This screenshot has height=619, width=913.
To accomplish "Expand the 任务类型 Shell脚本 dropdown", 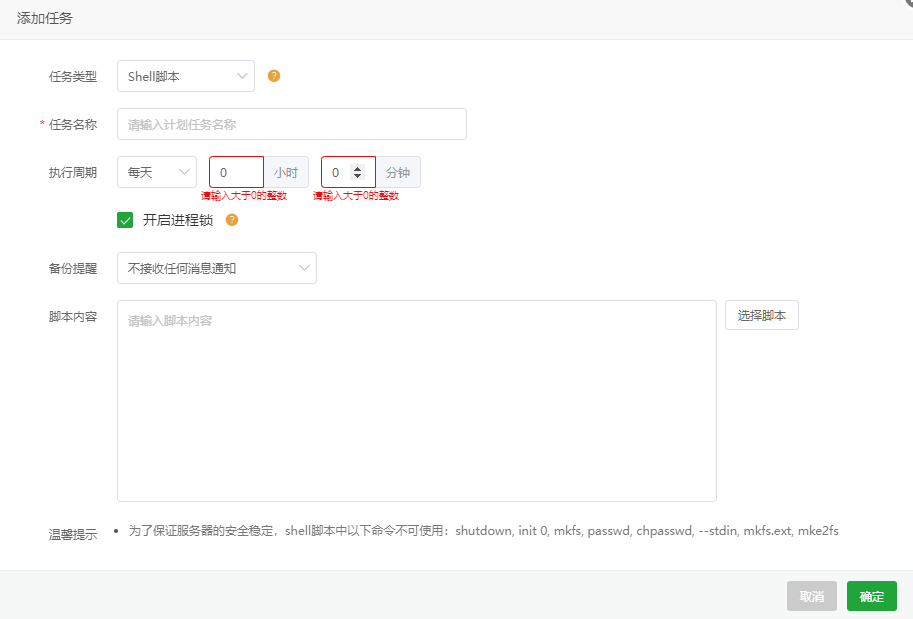I will click(x=186, y=76).
